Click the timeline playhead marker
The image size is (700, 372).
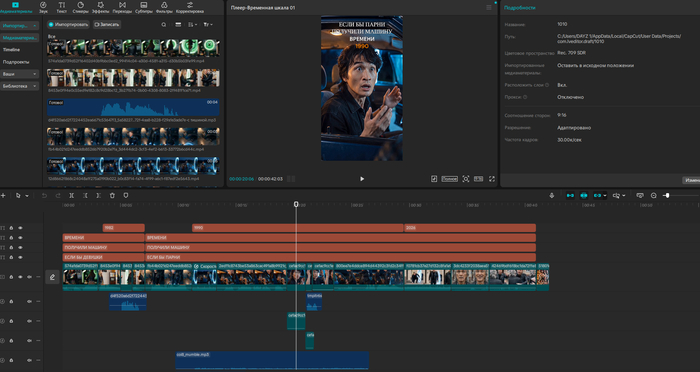click(296, 204)
